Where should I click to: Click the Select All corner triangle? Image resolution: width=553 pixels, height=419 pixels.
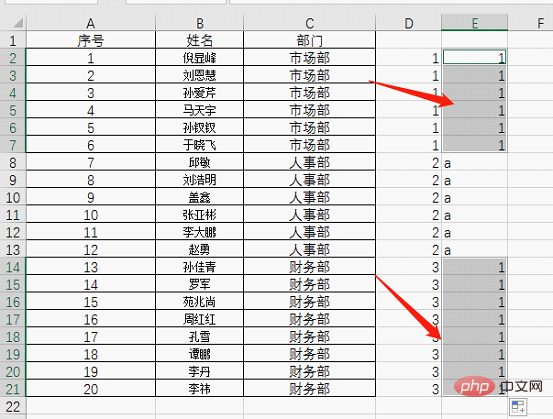click(18, 23)
